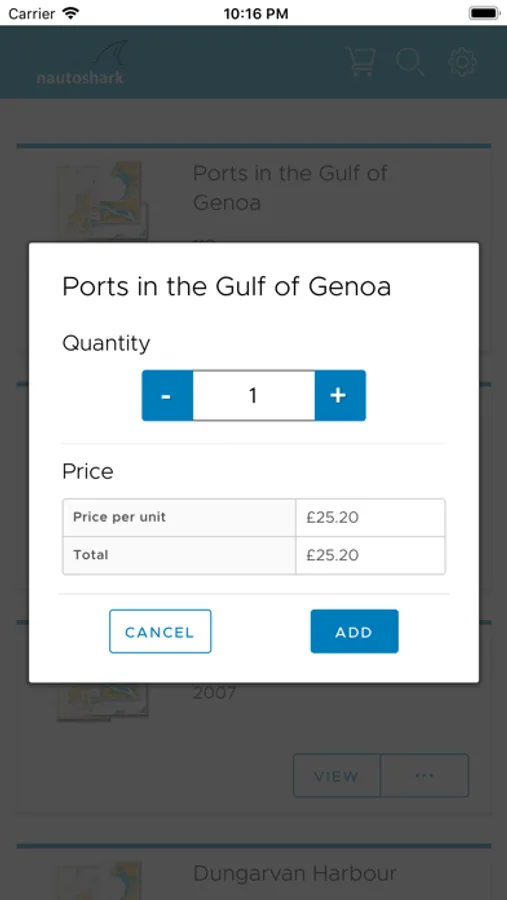
Task: Select Dungarvan Harbour chart title
Action: (x=295, y=874)
